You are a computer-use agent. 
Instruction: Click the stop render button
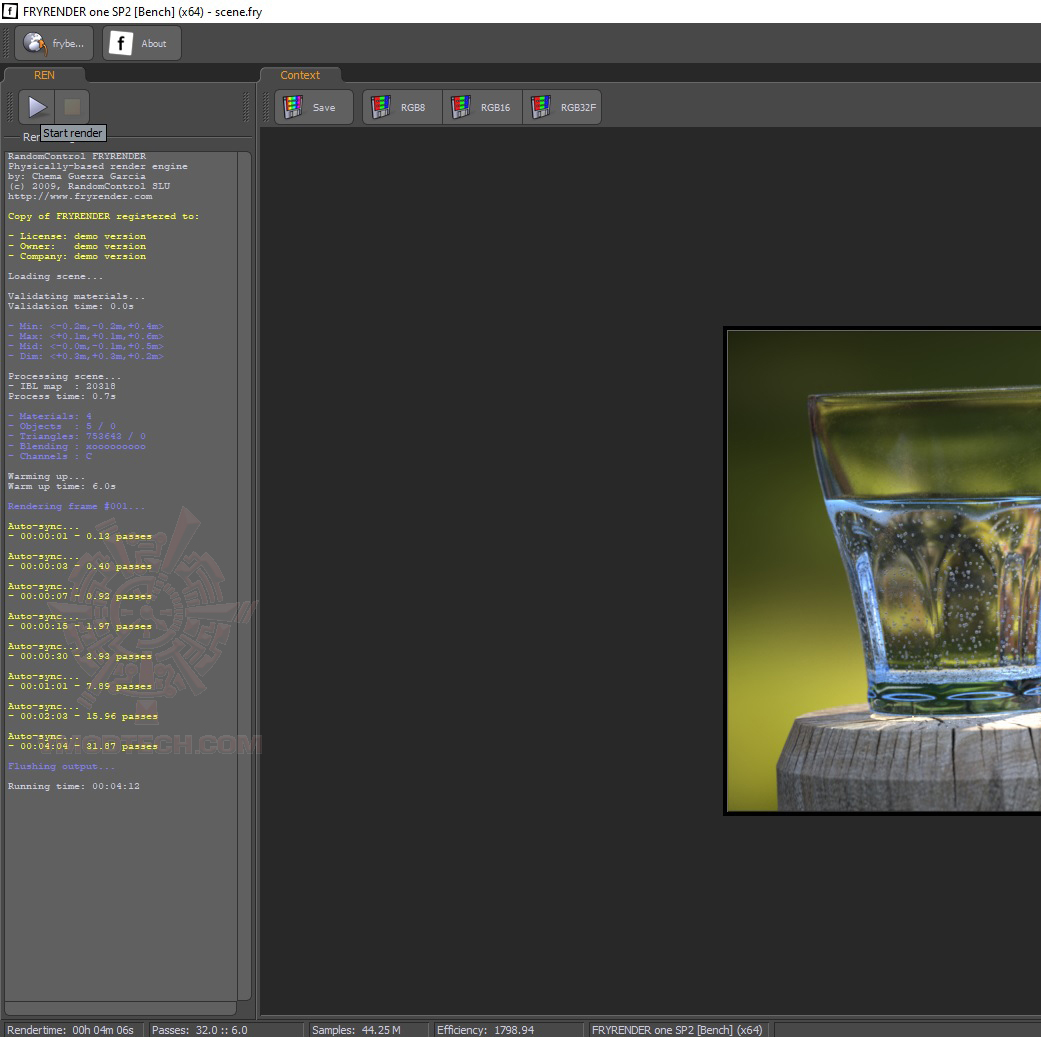coord(72,107)
